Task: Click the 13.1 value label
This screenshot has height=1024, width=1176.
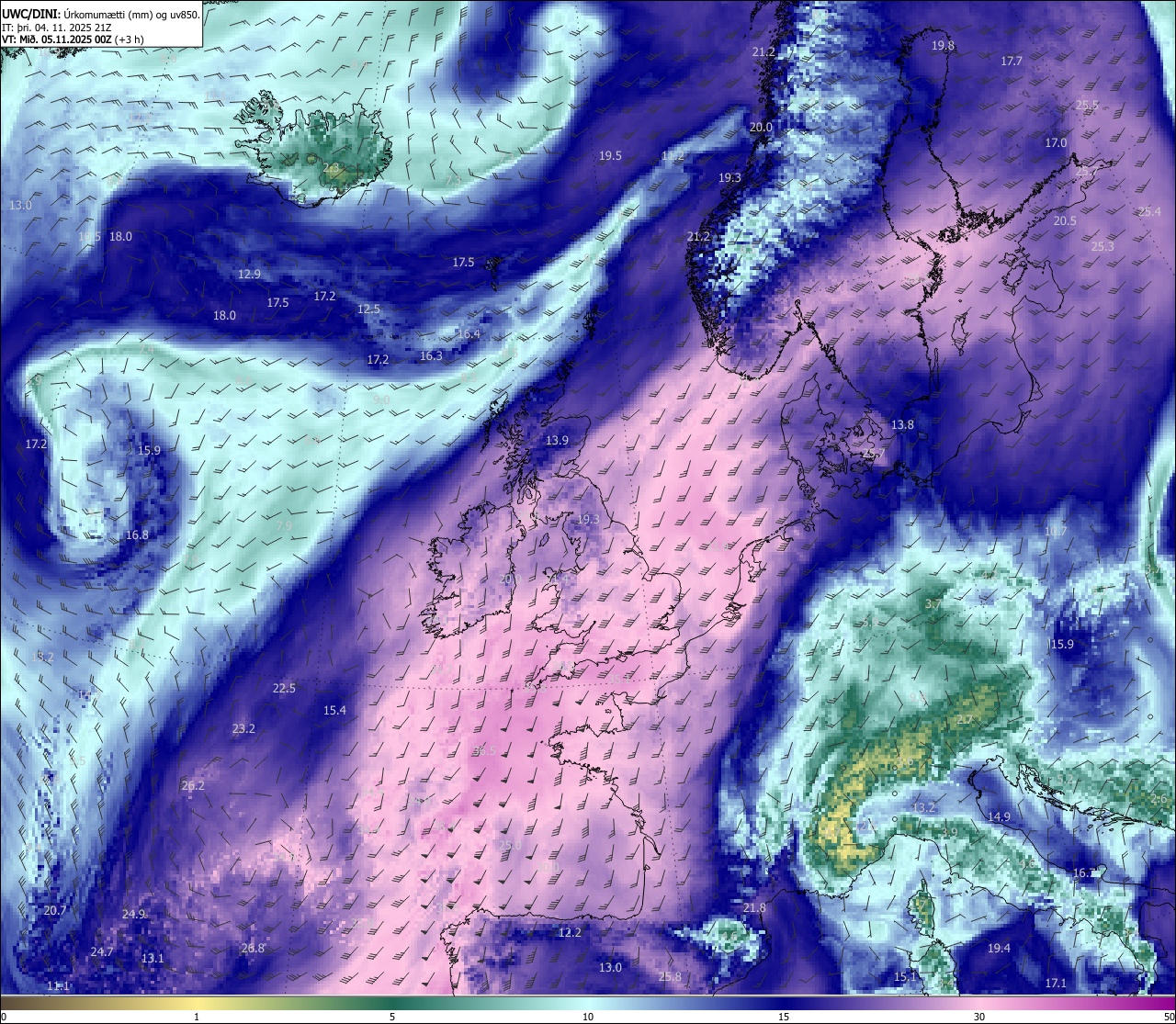Action: 153,958
